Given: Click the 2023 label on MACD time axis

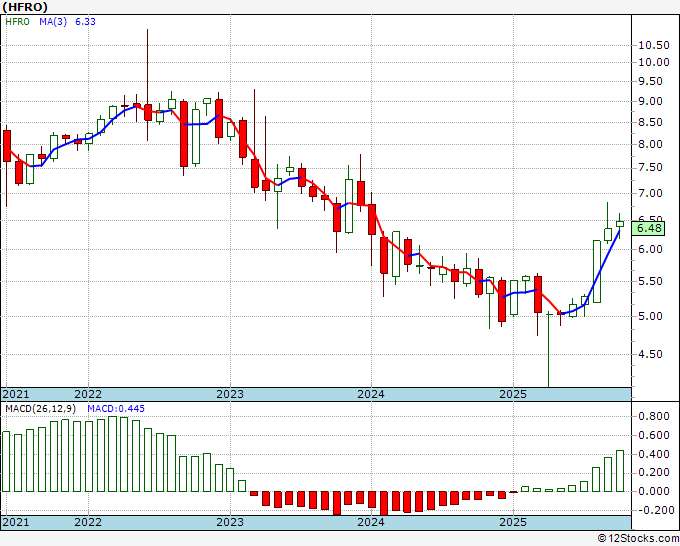Looking at the screenshot, I should click(230, 522).
